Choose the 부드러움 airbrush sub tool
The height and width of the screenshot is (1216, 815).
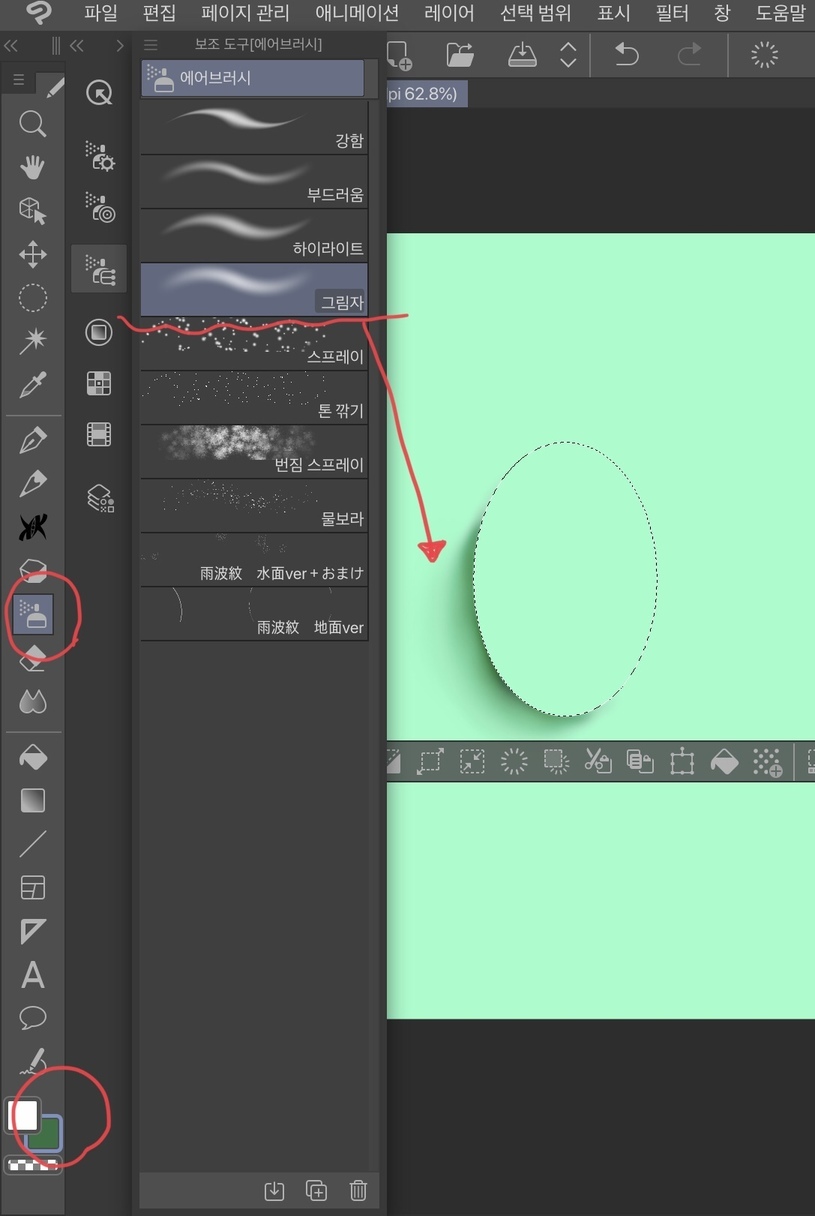254,181
